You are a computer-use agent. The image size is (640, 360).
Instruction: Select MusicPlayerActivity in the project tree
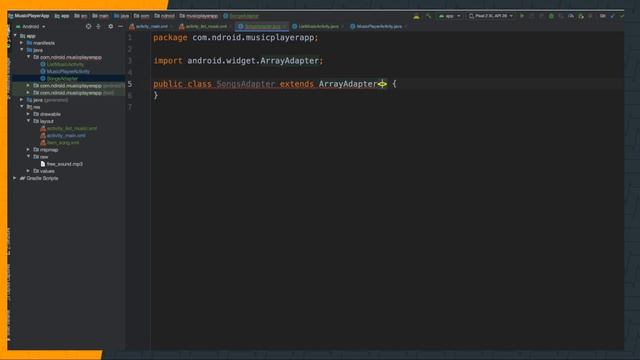(68, 71)
